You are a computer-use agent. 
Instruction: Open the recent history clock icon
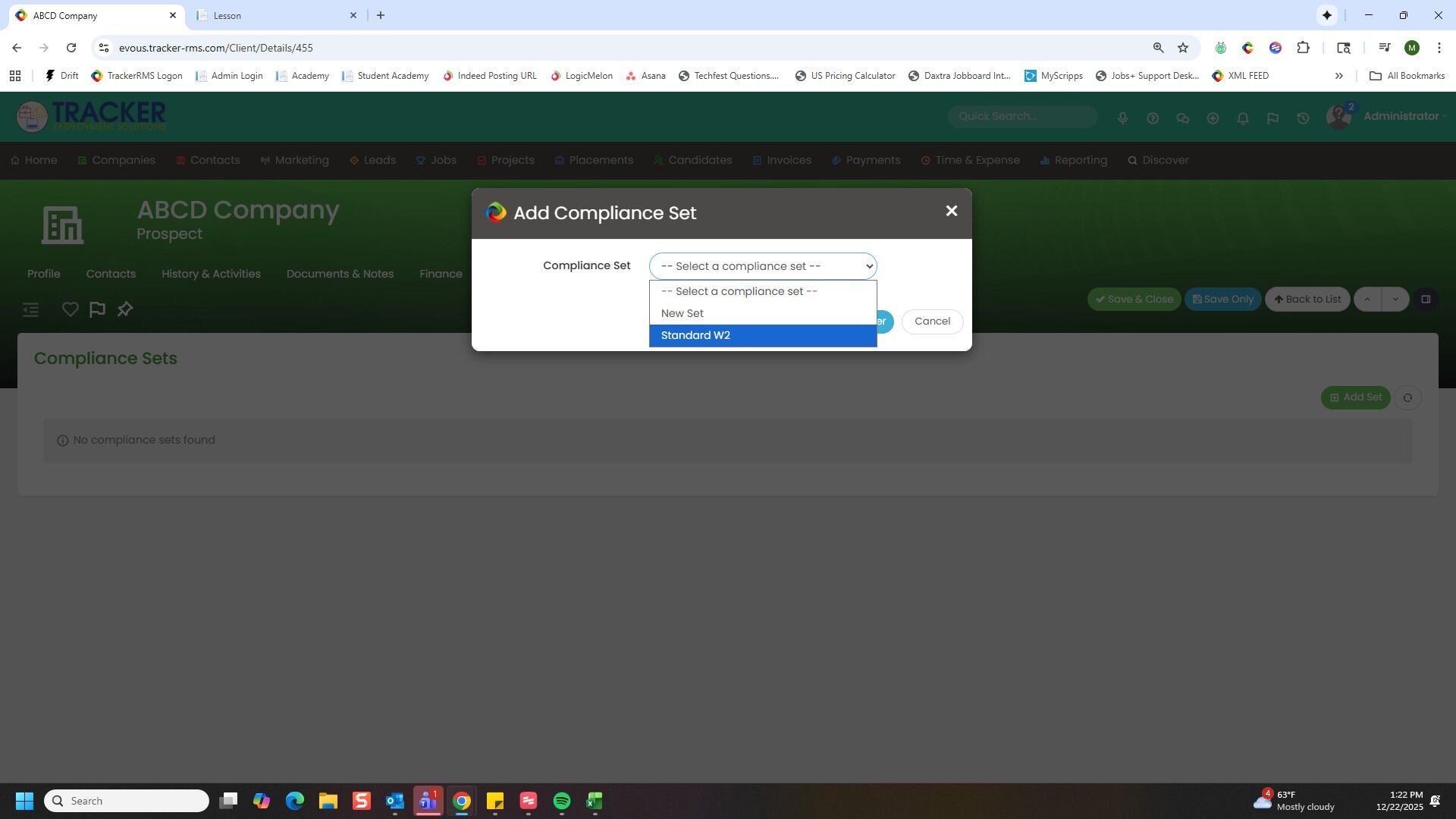(1303, 118)
